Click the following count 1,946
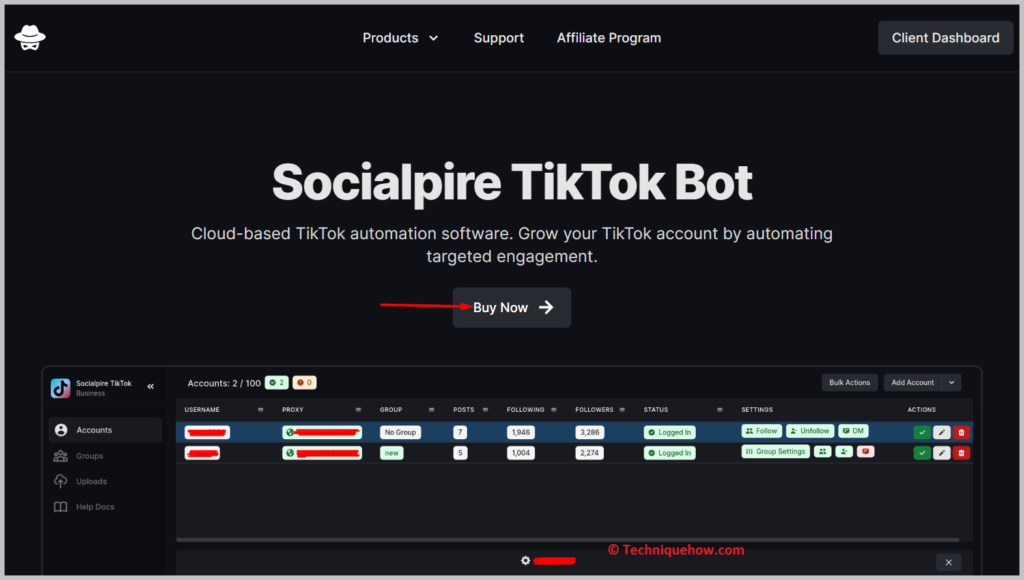The width and height of the screenshot is (1024, 580). tap(521, 432)
